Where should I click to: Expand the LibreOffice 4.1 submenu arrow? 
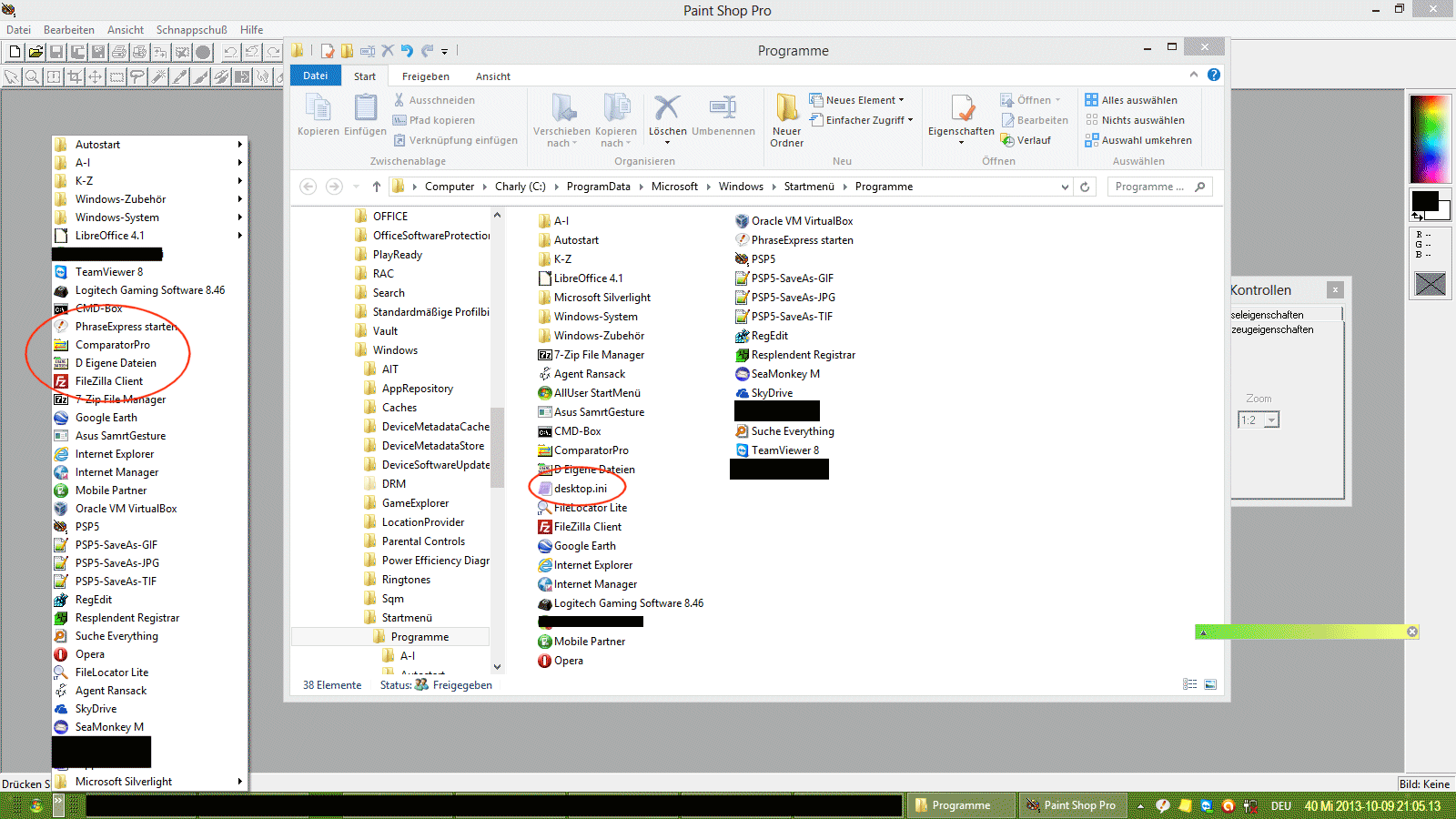pyautogui.click(x=240, y=236)
